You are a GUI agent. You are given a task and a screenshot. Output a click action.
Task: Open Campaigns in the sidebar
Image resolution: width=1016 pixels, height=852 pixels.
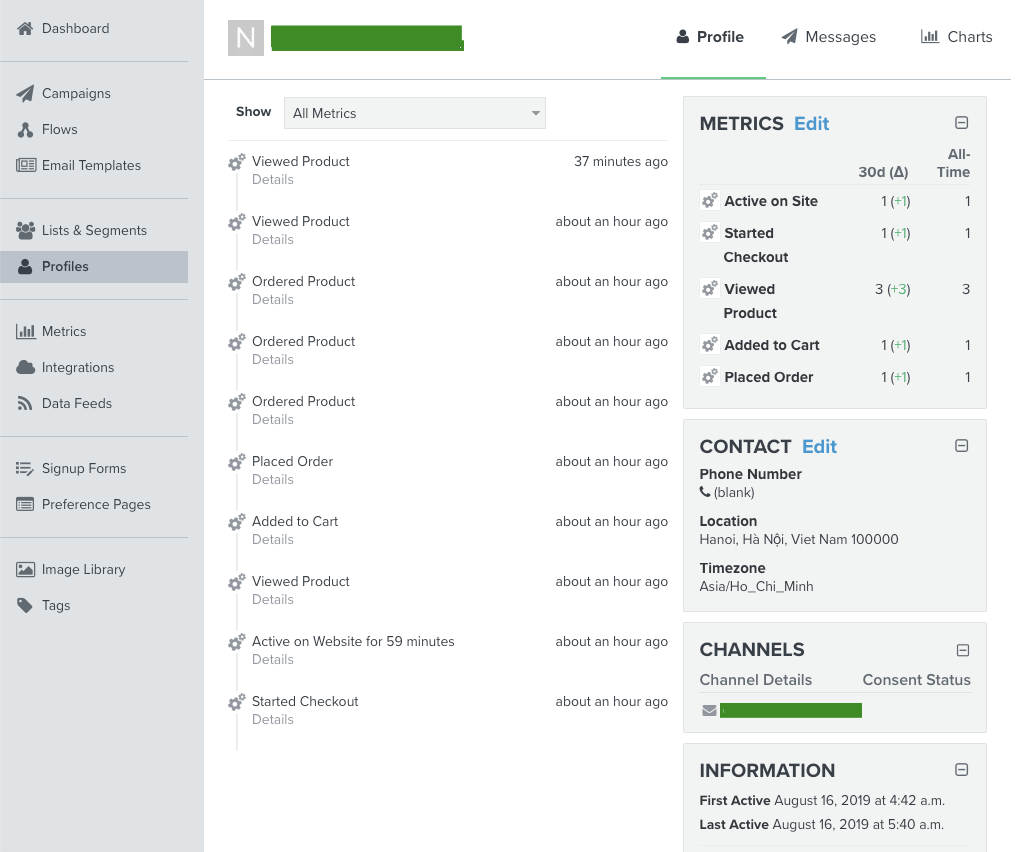[76, 93]
